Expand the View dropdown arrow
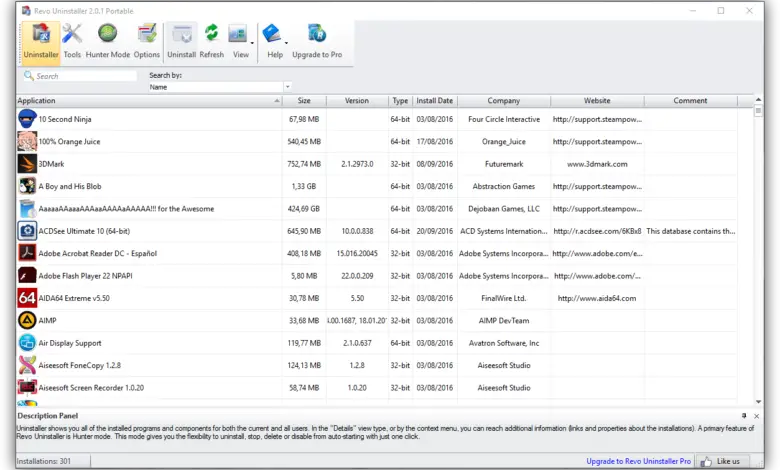Screen dimensions: 780x470 coord(252,44)
